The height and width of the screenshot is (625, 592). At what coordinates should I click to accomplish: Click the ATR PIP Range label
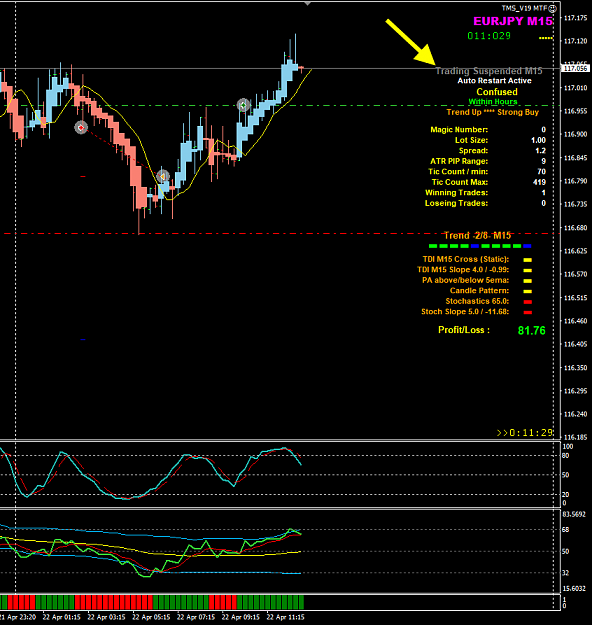(x=459, y=161)
